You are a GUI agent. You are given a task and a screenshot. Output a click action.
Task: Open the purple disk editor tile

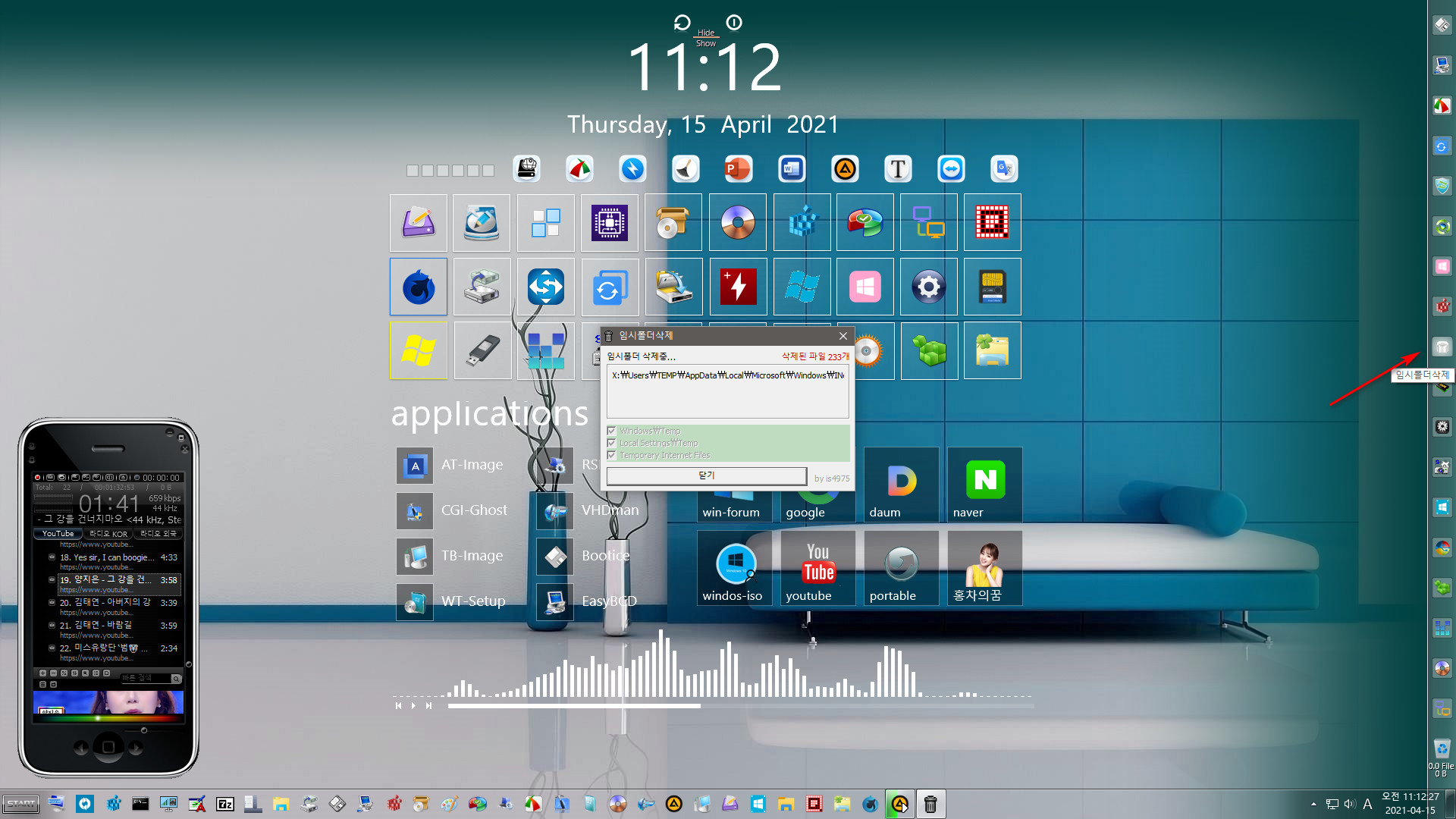[x=419, y=222]
